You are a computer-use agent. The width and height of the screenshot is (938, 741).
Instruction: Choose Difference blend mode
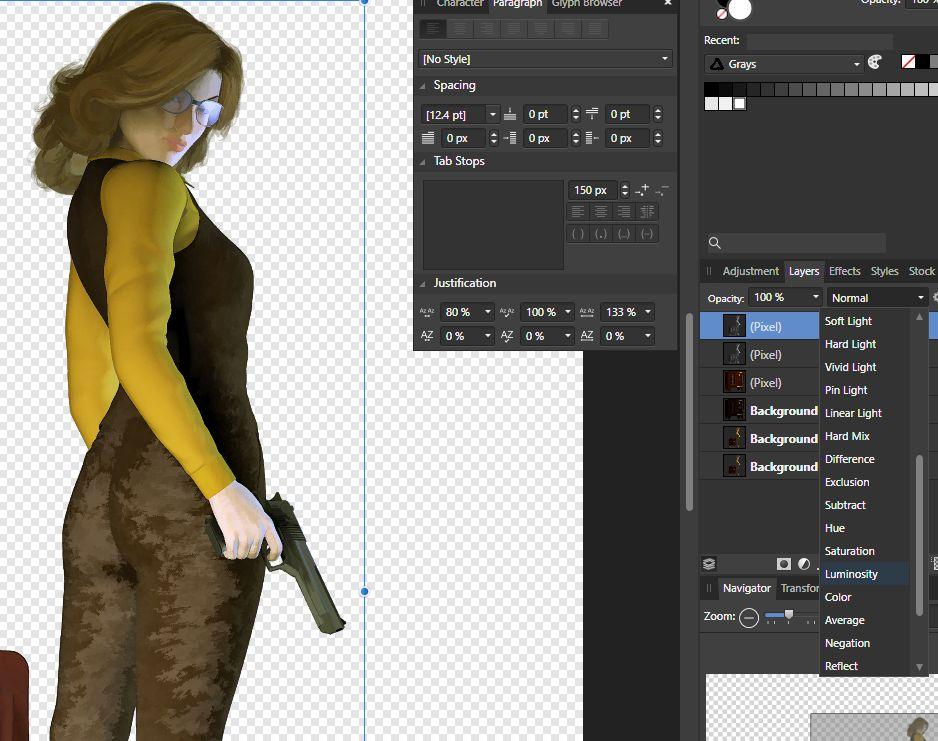point(849,459)
